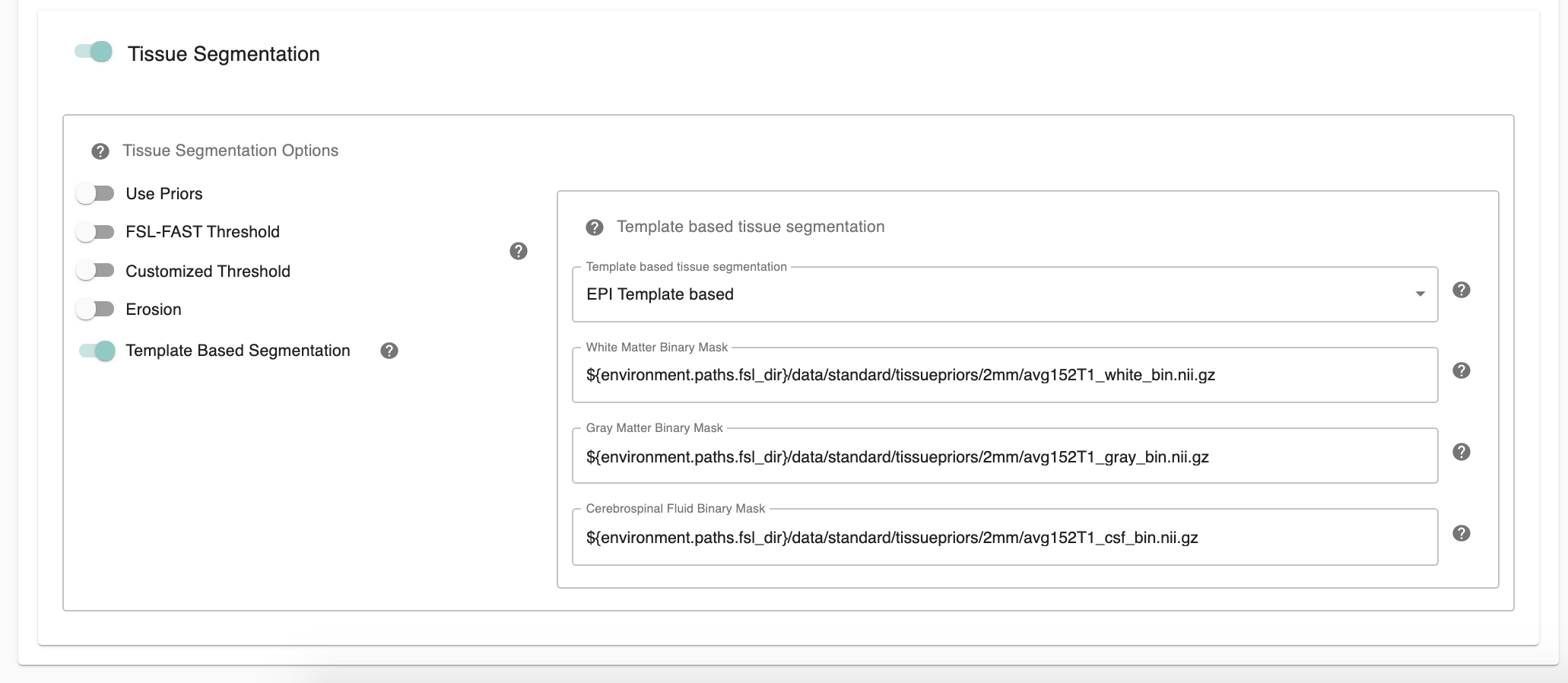Show help for White Matter Binary Mask
This screenshot has height=683, width=1568.
(x=1461, y=370)
